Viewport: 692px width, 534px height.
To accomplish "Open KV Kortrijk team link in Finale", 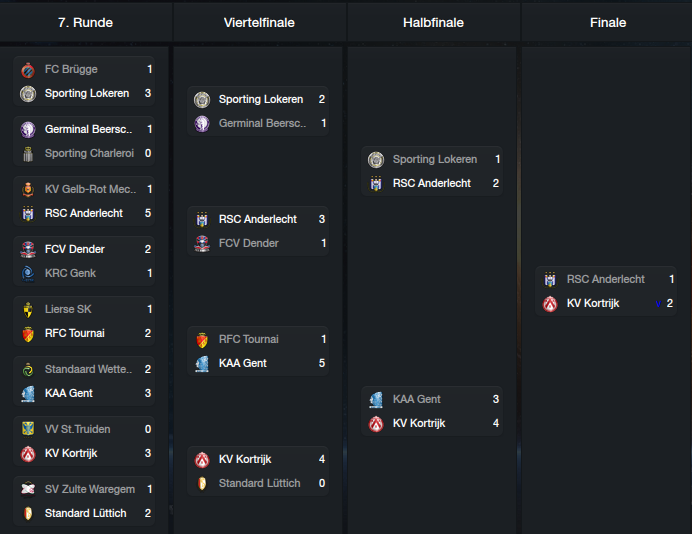I will click(593, 304).
